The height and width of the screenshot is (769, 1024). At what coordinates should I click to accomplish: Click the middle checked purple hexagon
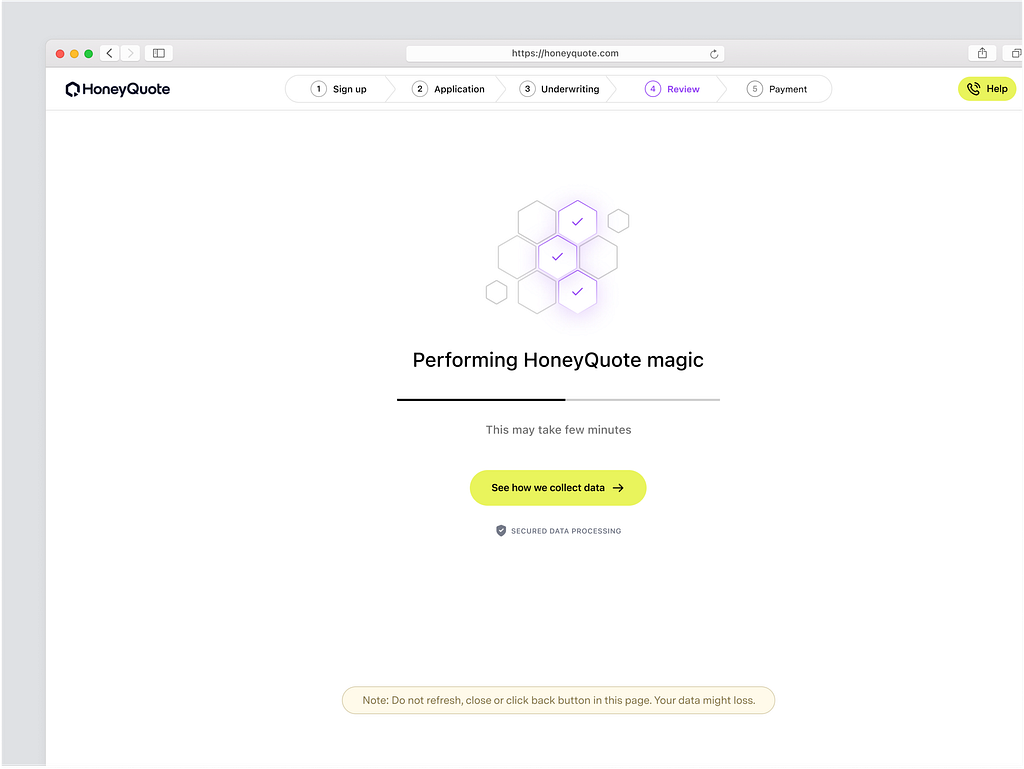pos(557,257)
